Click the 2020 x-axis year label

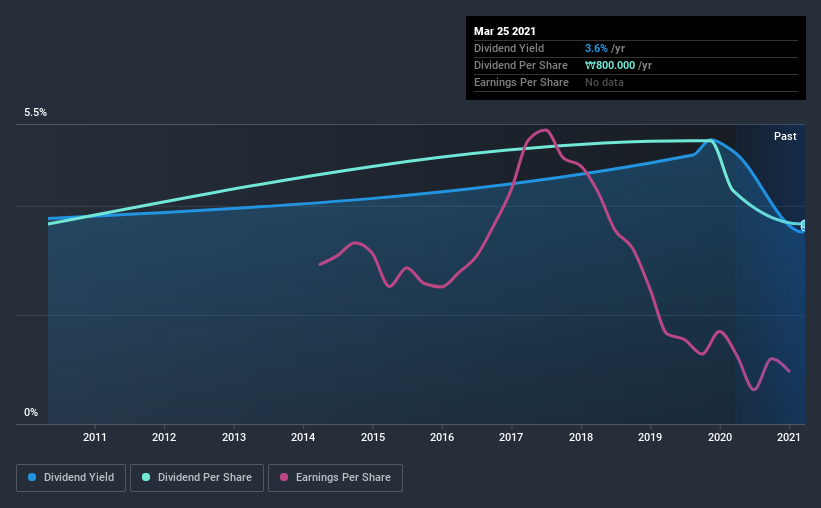coord(720,437)
